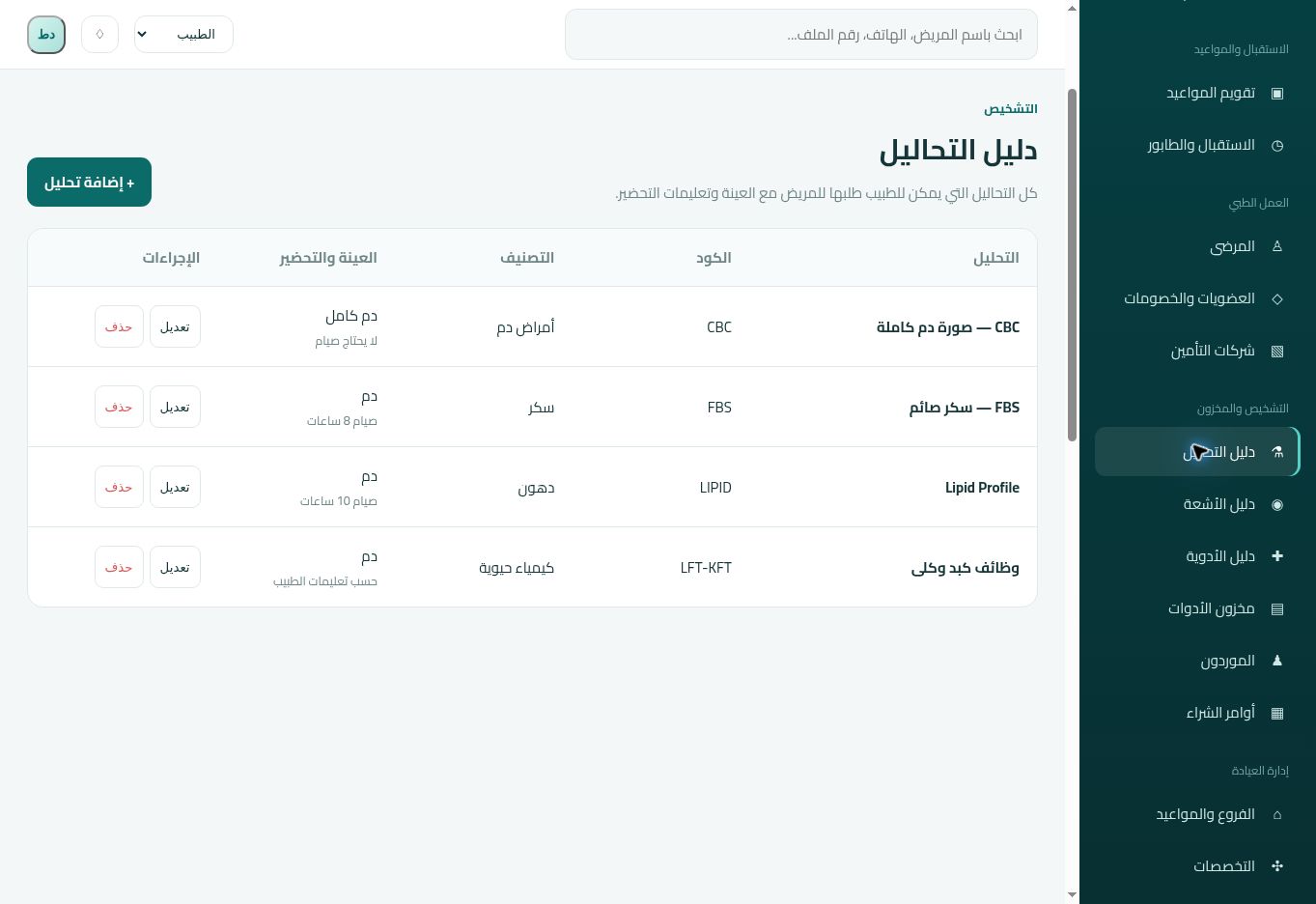The image size is (1316, 904).
Task: Delete the Lipid Profile row
Action: [119, 488]
